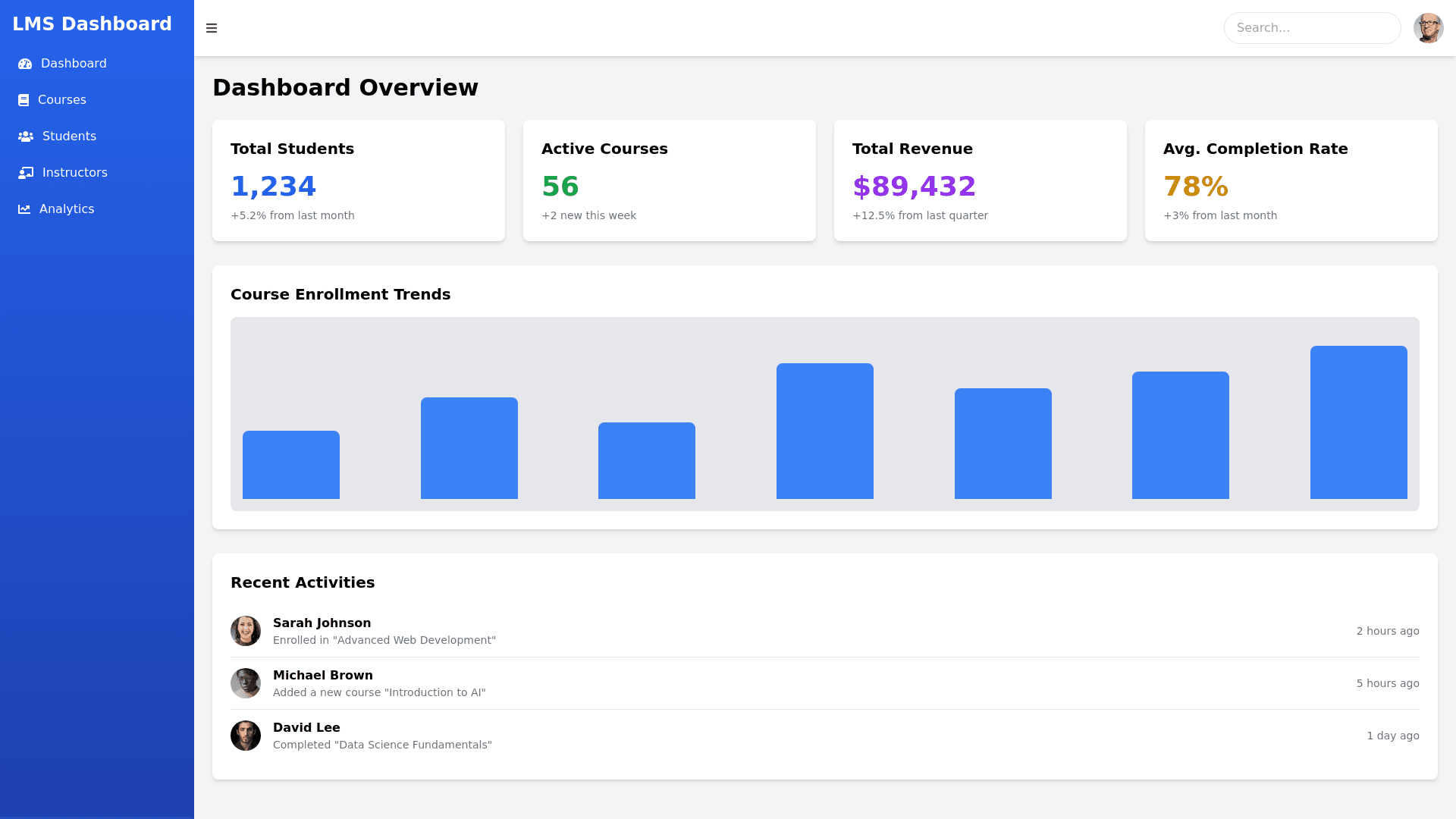Click Michael Brown's avatar photo

pyautogui.click(x=246, y=683)
